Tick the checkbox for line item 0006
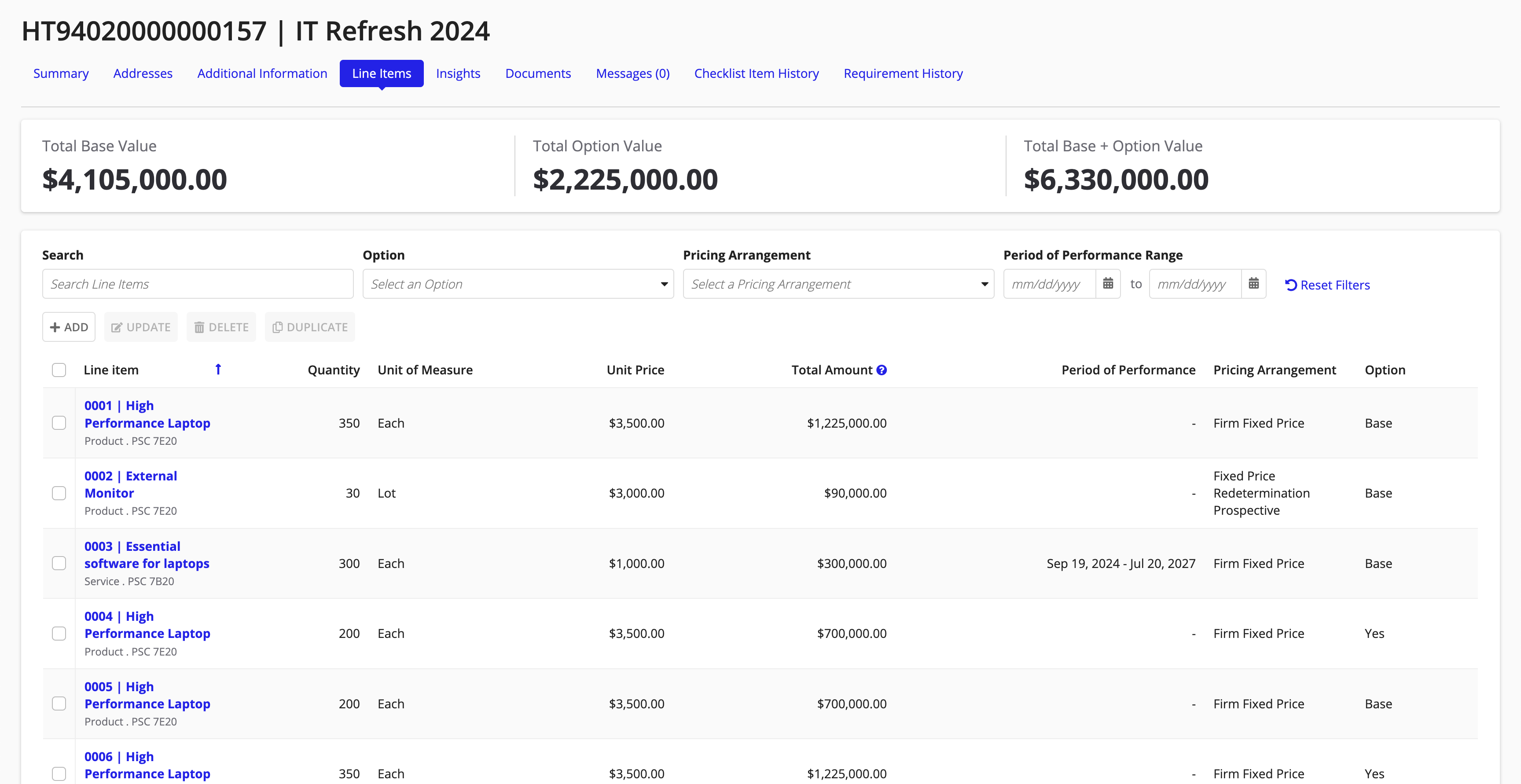This screenshot has width=1521, height=784. (59, 773)
